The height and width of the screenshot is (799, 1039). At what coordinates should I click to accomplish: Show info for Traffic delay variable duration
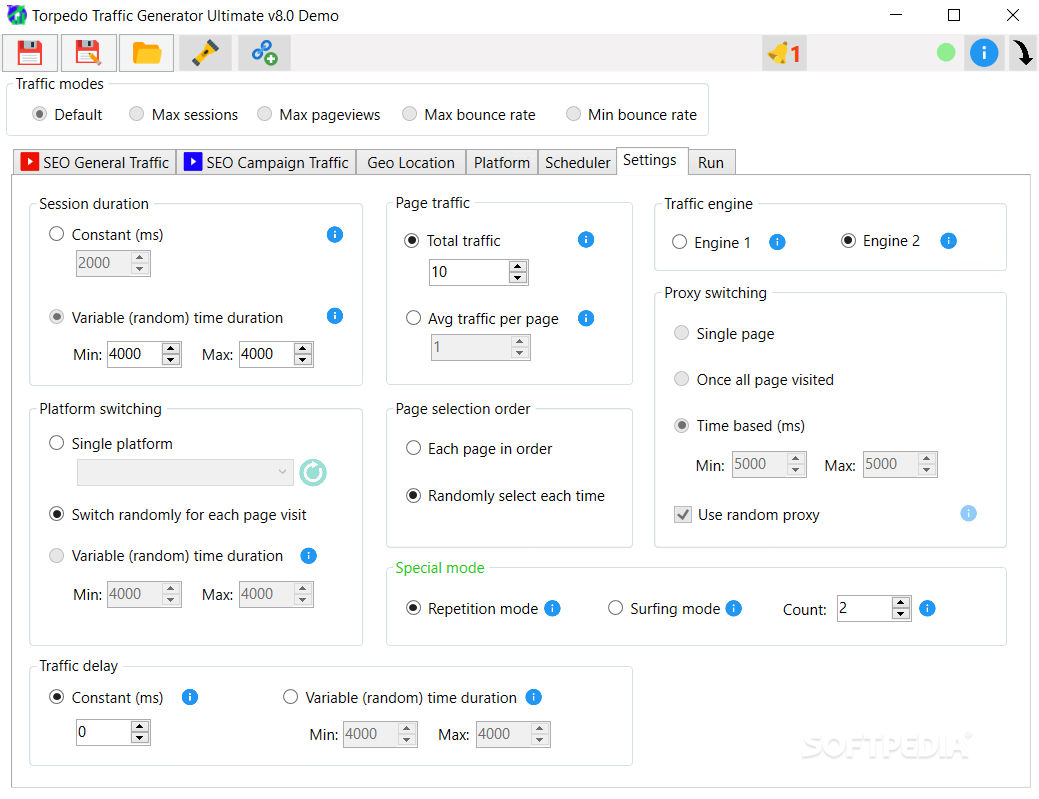[x=533, y=697]
